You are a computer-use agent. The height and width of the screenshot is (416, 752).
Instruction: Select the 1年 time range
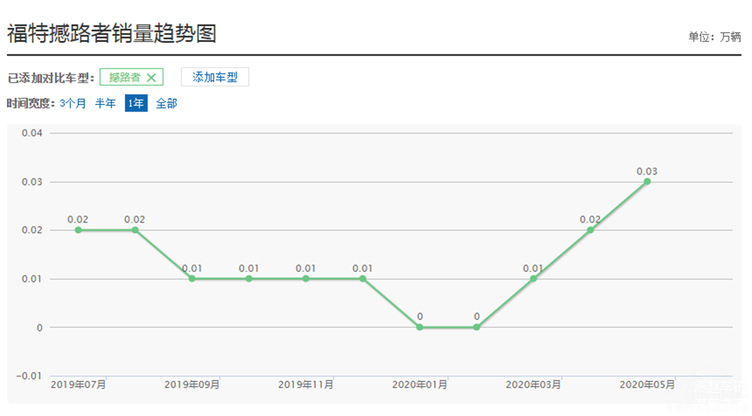pos(136,103)
